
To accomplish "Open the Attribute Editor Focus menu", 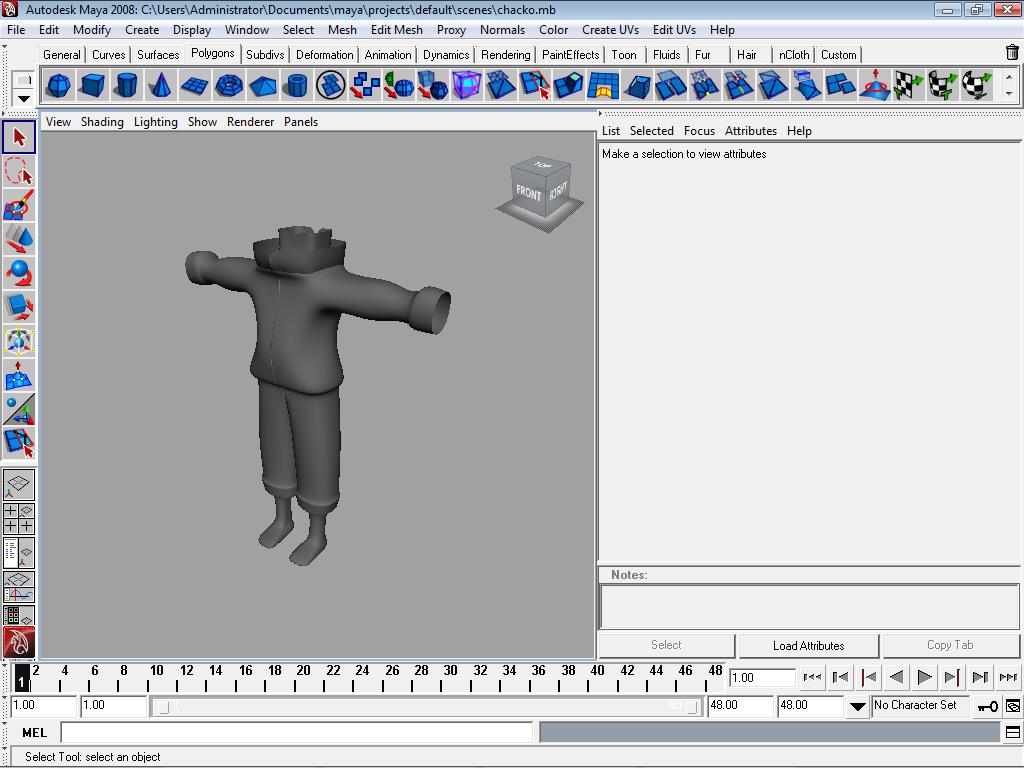I will pos(699,131).
